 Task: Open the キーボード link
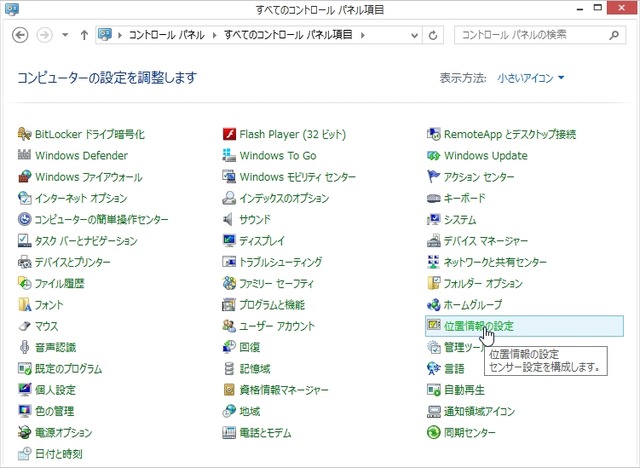pyautogui.click(x=465, y=198)
